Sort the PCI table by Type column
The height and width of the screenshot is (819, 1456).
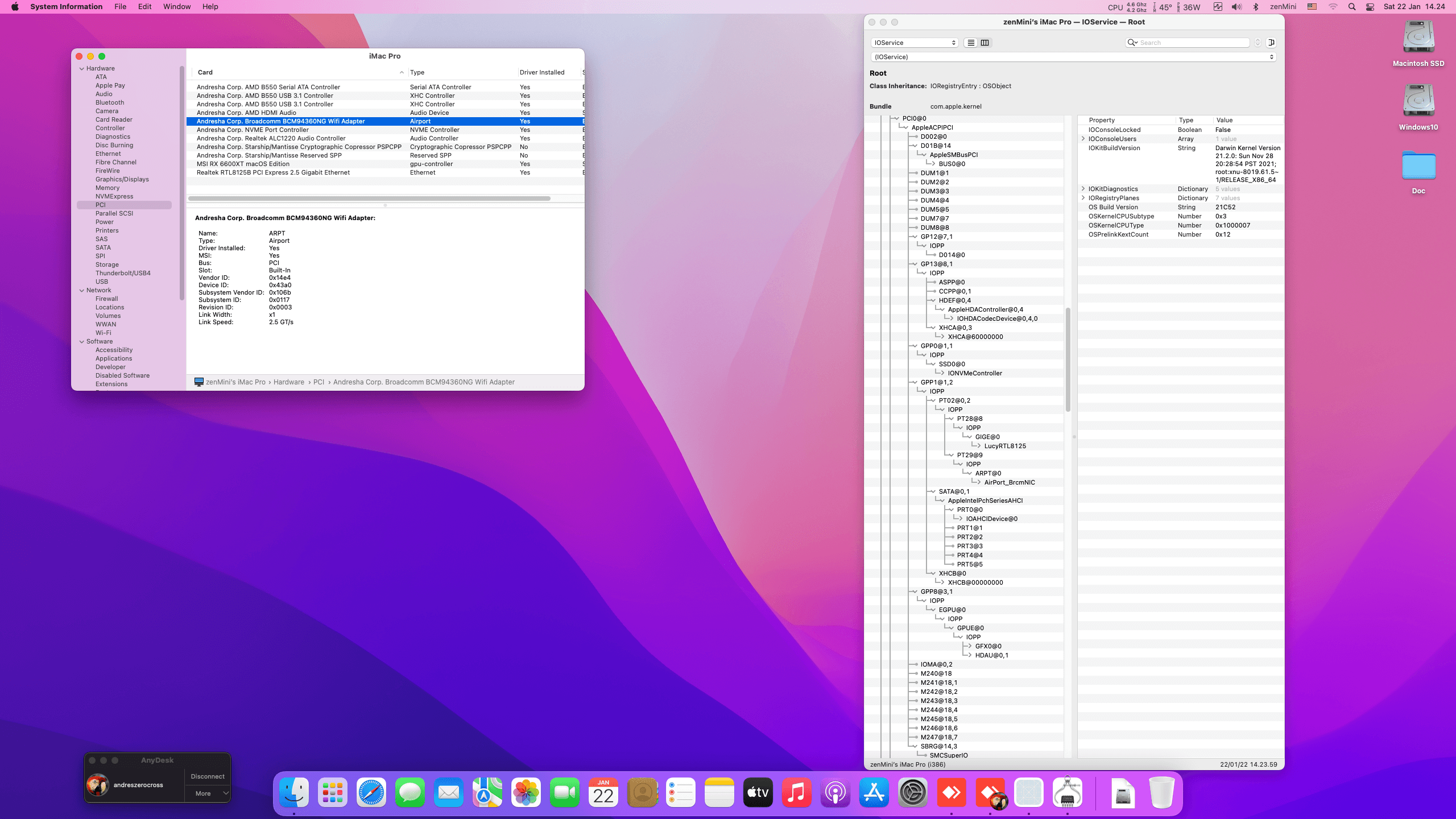click(462, 72)
